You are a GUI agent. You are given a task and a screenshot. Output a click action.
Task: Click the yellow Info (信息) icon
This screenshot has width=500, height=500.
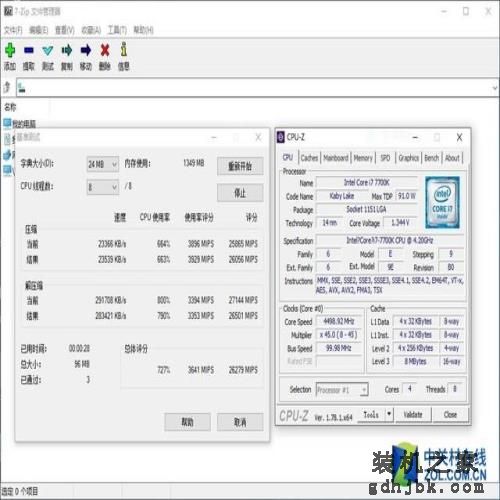(124, 49)
